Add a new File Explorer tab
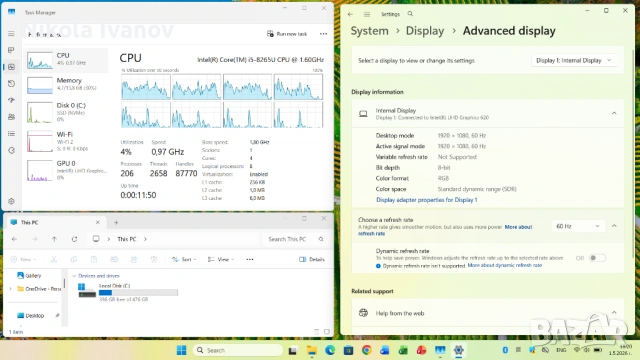Screen dimensions: 640x360 (116, 222)
